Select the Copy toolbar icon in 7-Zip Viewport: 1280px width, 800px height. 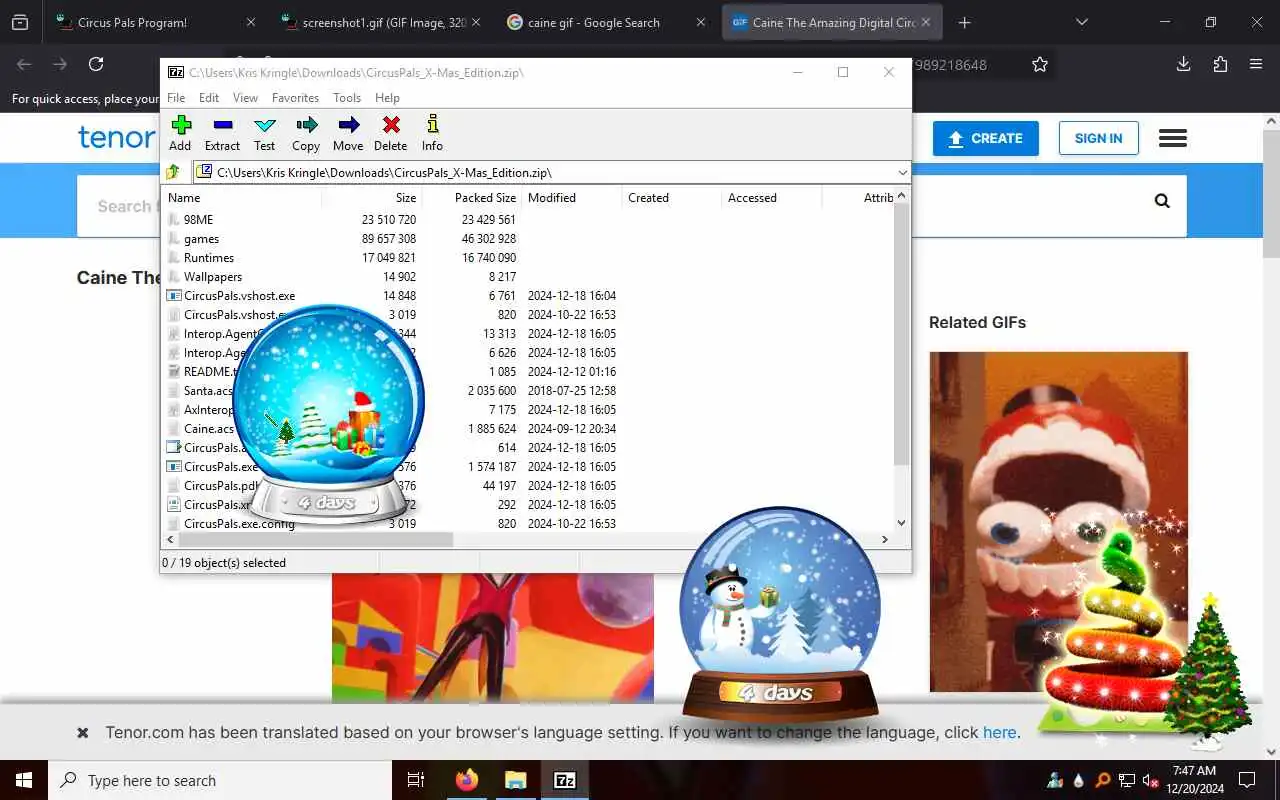point(306,133)
